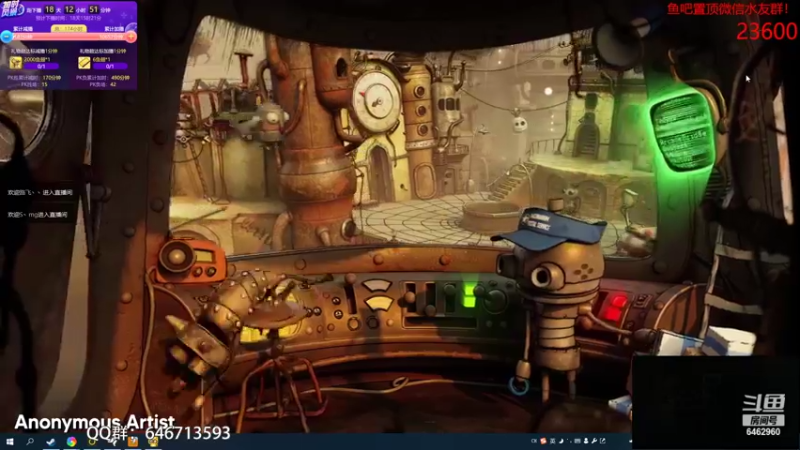
Task: Click the Anonymous Artist caption
Action: (94, 422)
